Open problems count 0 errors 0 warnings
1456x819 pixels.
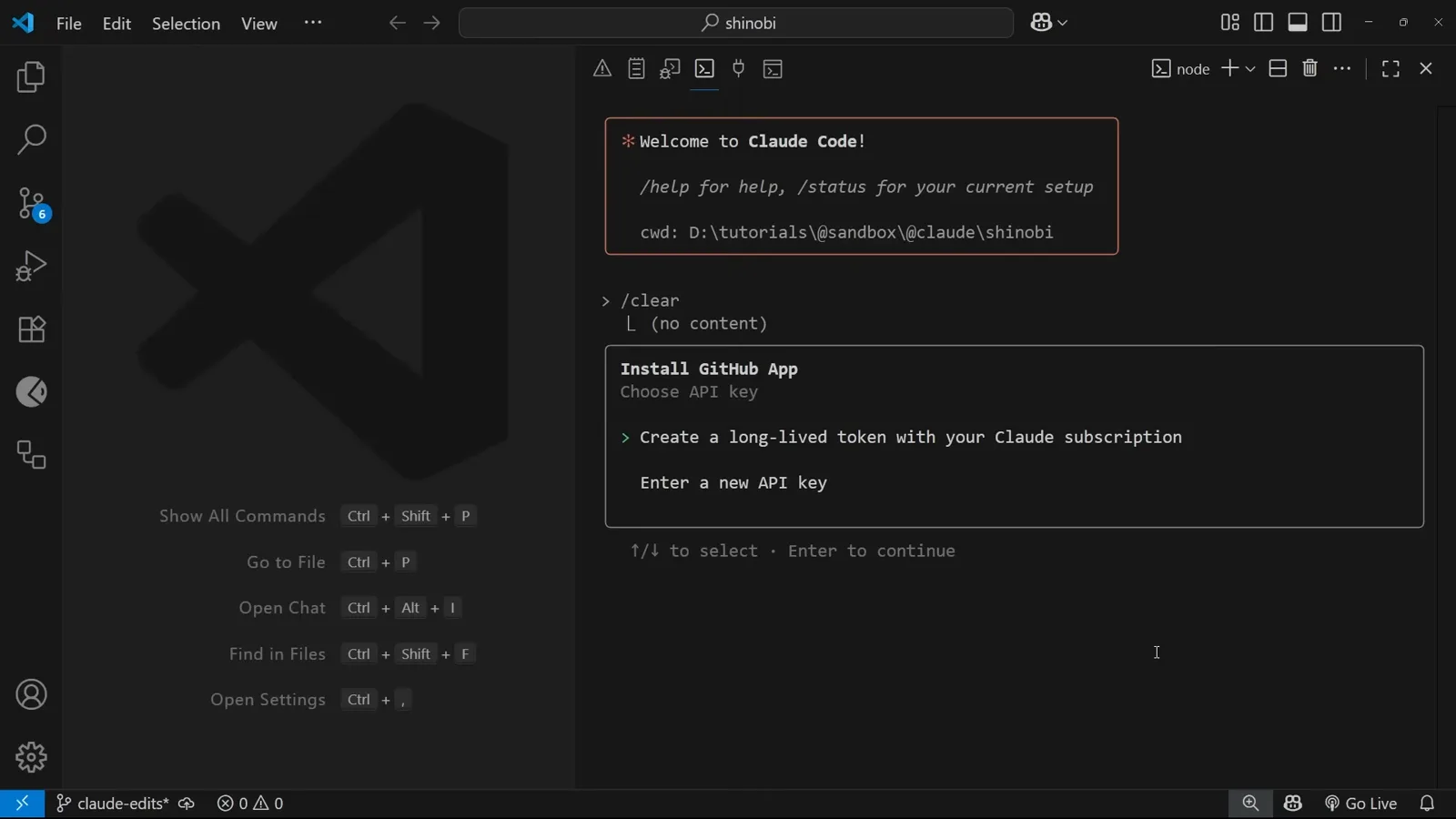pos(250,804)
